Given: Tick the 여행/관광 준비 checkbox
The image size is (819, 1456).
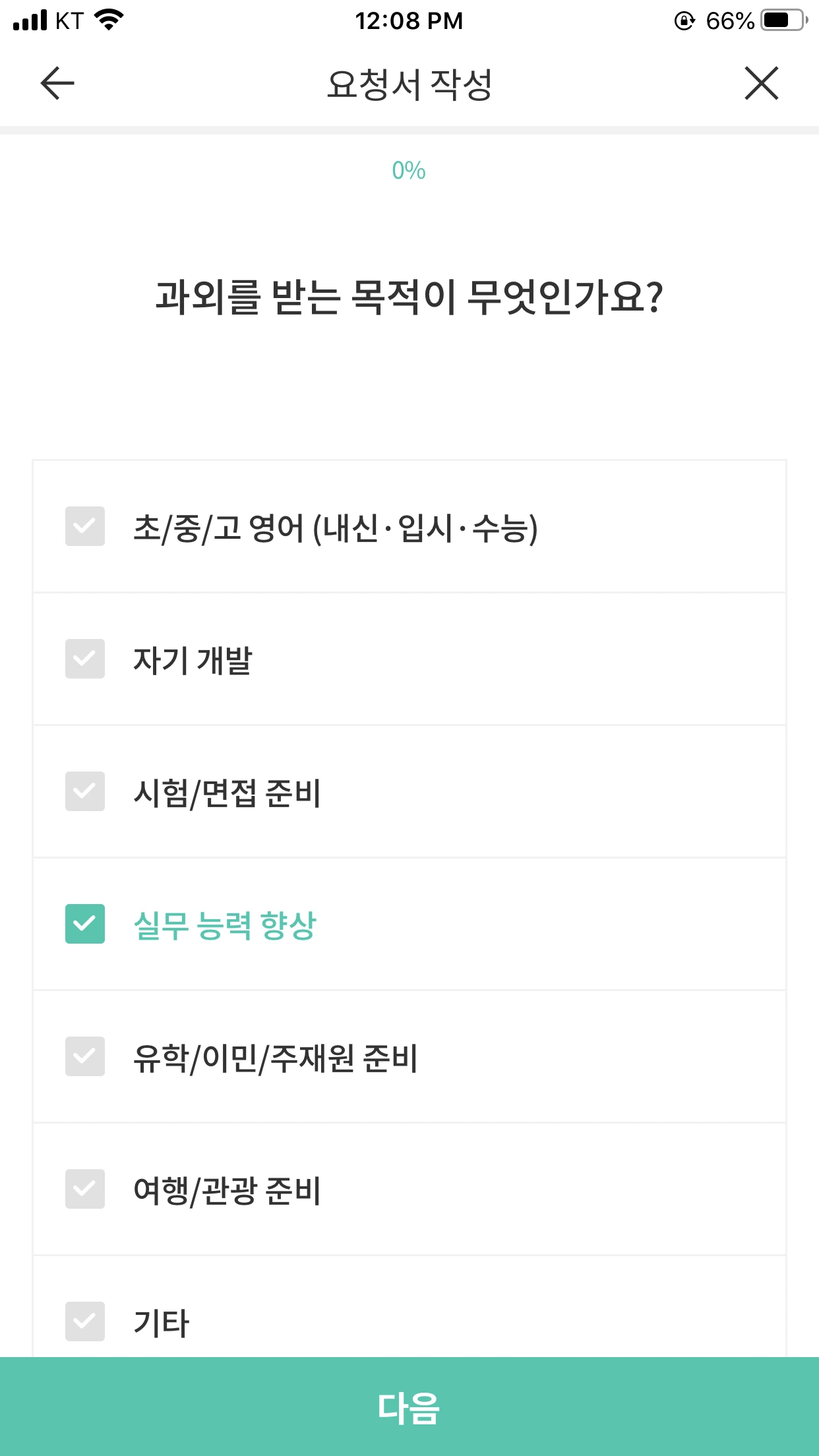Looking at the screenshot, I should [x=85, y=1189].
